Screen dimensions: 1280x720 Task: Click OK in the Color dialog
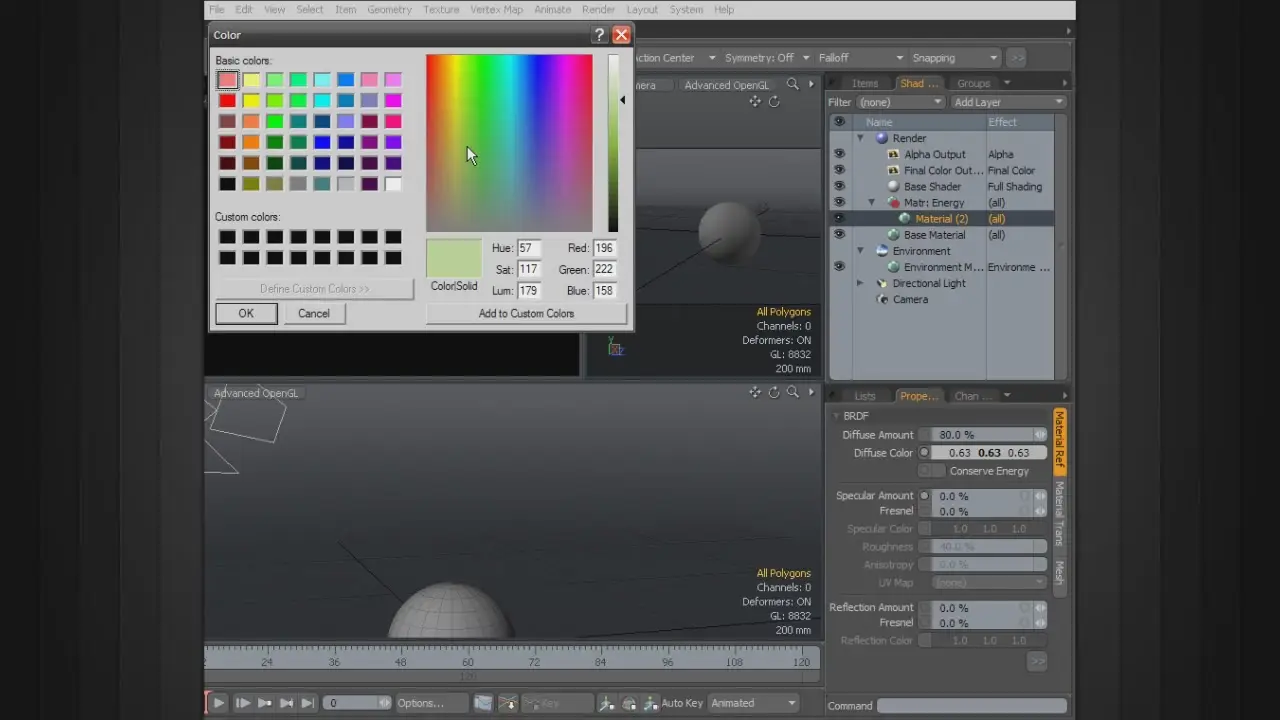pyautogui.click(x=246, y=313)
